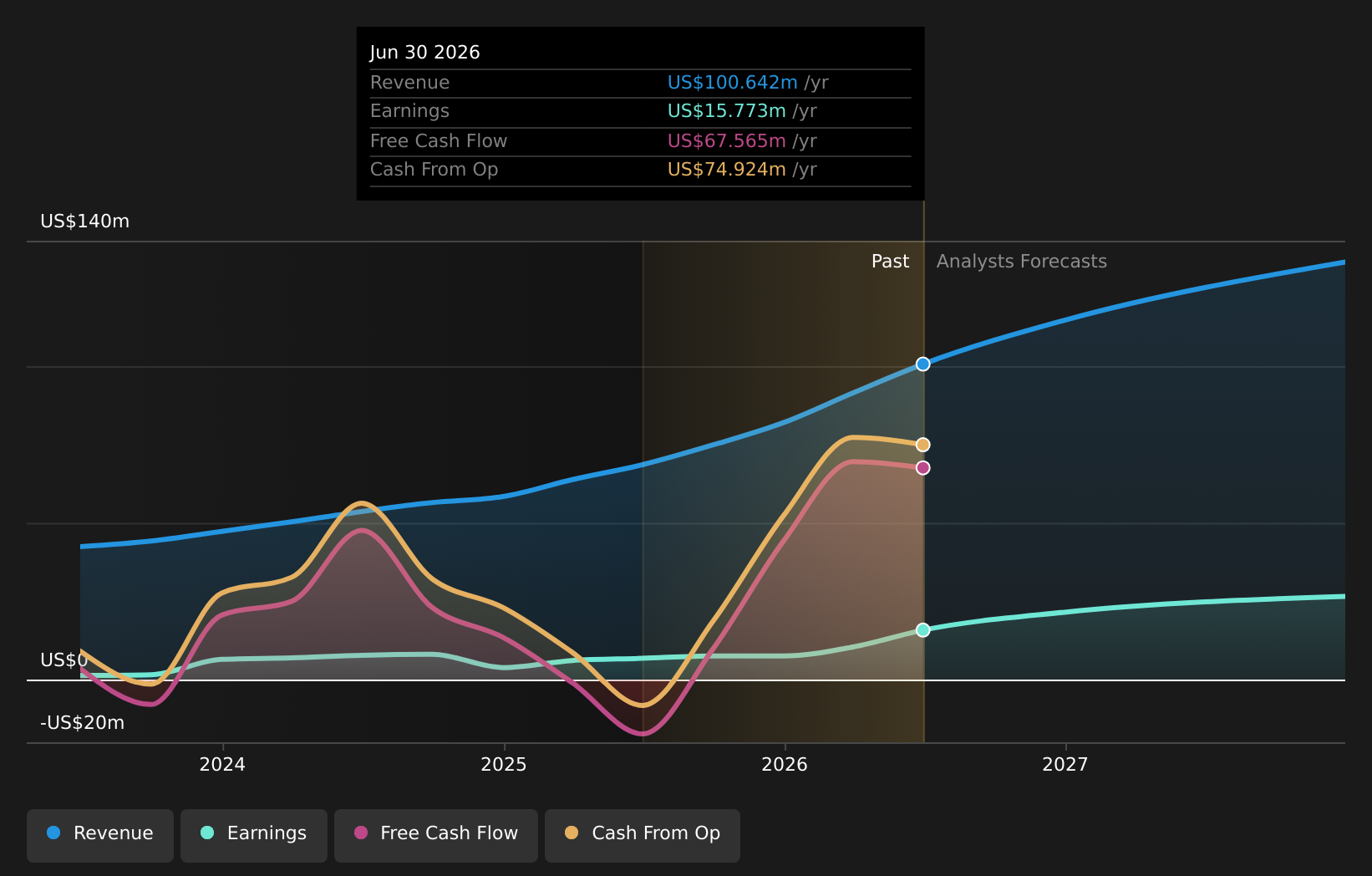Click the Jun 30 2026 tooltip date
Viewport: 1372px width, 876px height.
(x=424, y=53)
